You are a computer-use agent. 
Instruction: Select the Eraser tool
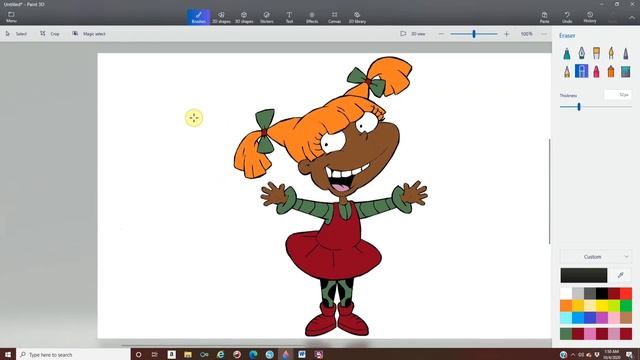(581, 71)
